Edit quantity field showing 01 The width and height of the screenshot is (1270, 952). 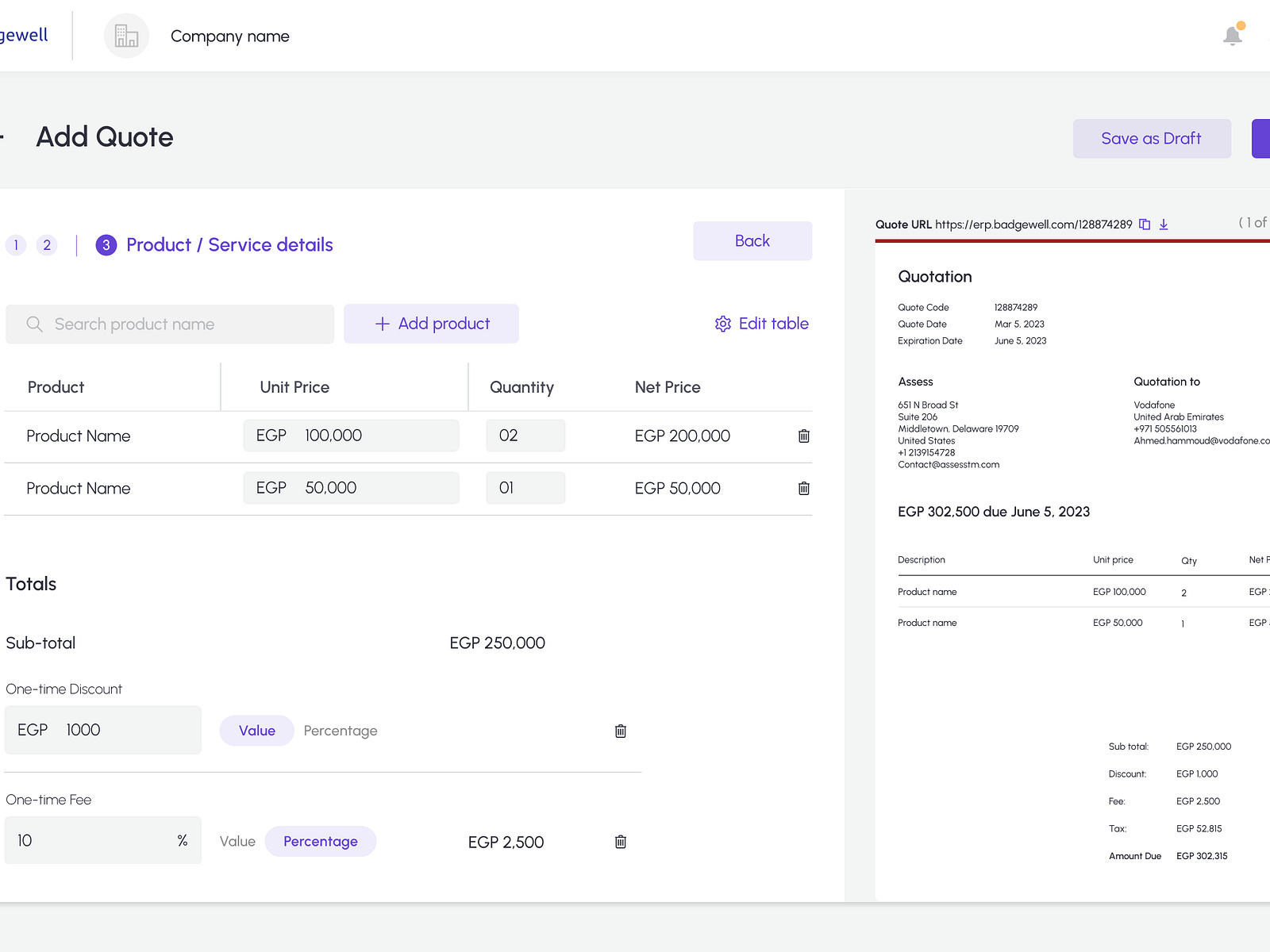tap(525, 488)
